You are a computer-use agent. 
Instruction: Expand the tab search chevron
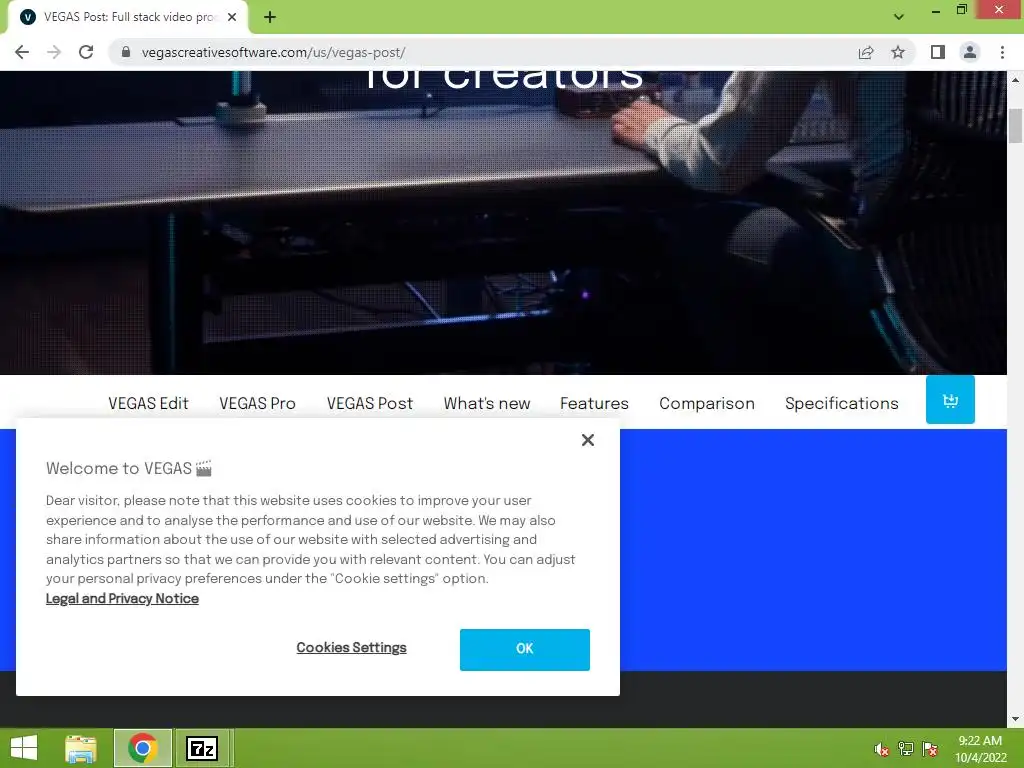click(899, 17)
